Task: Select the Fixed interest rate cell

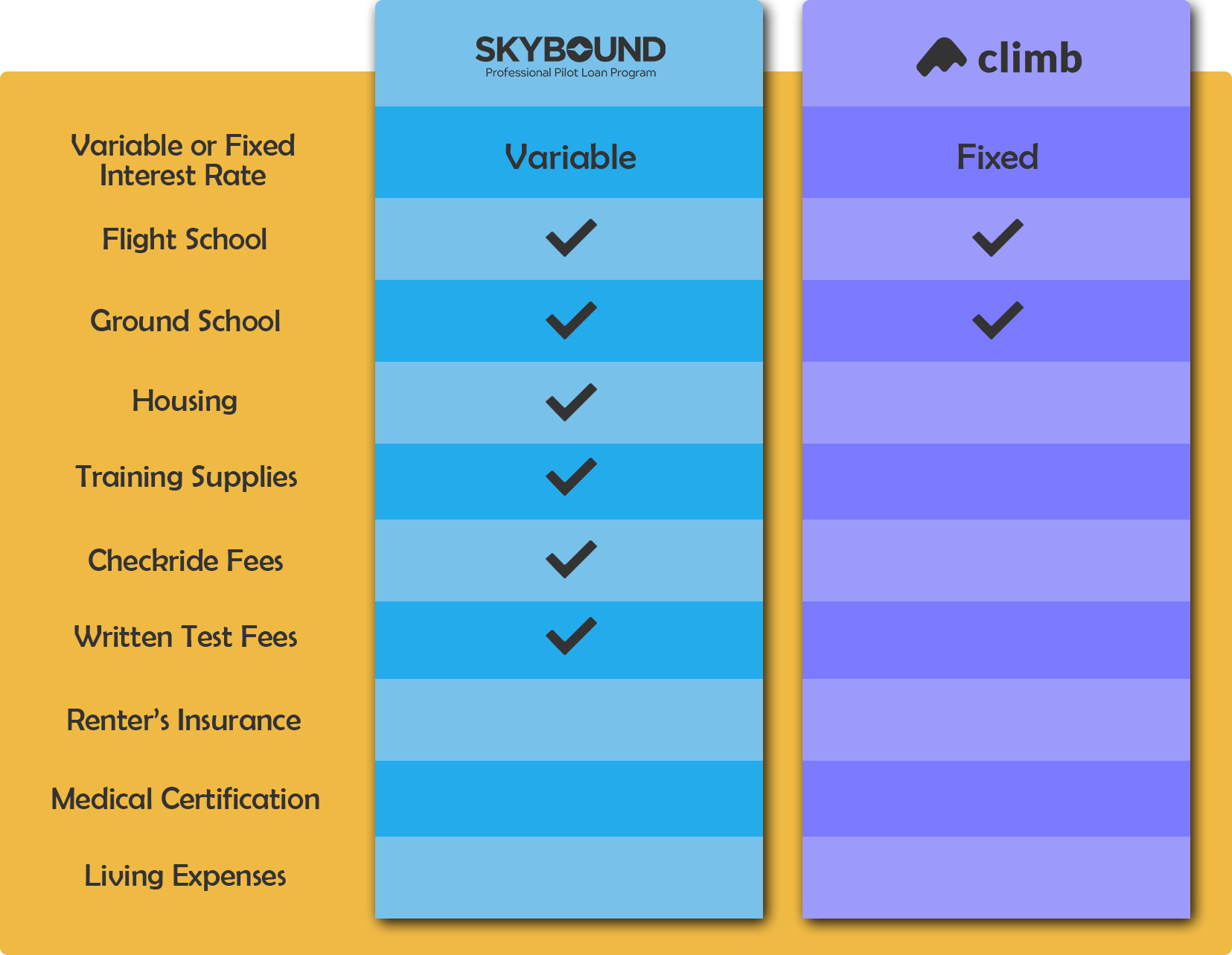Action: coord(996,152)
